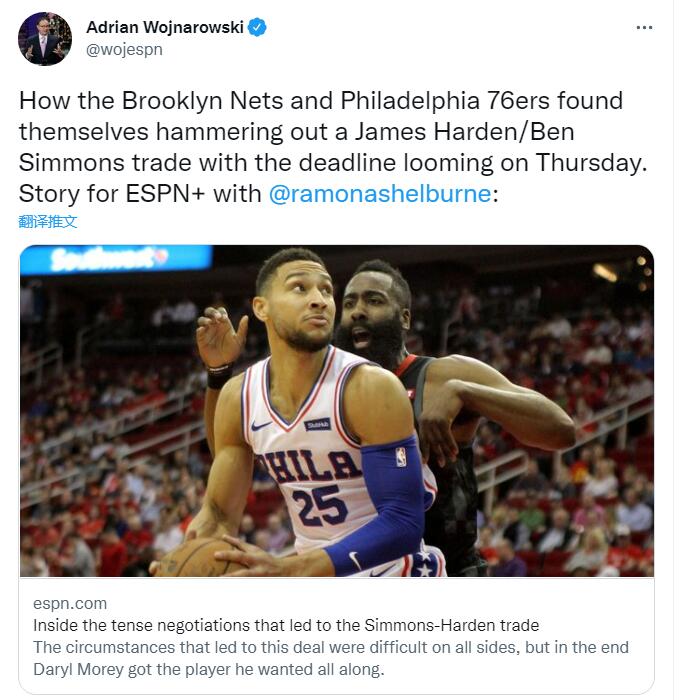The image size is (690, 700).
Task: Open the Simmons and Harden article photo
Action: pos(337,411)
